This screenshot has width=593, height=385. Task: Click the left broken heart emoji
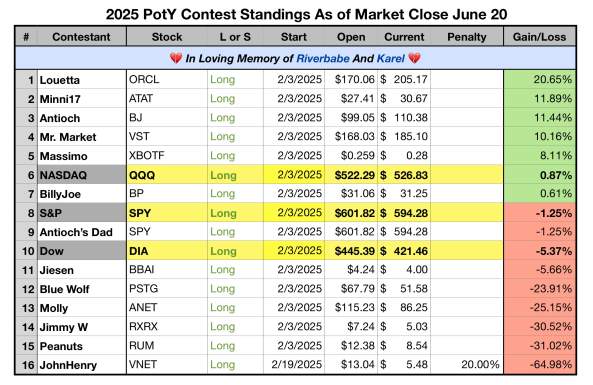point(176,59)
